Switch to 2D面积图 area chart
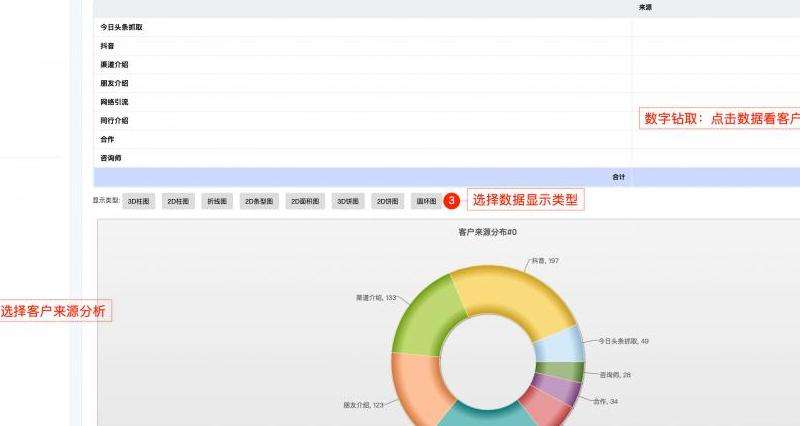Image resolution: width=800 pixels, height=426 pixels. (x=305, y=201)
